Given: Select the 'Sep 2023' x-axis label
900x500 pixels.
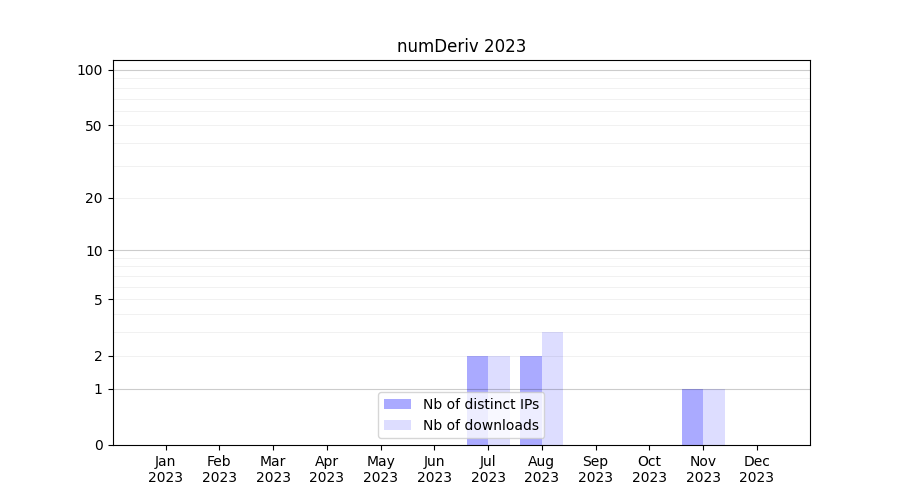Looking at the screenshot, I should [595, 469].
